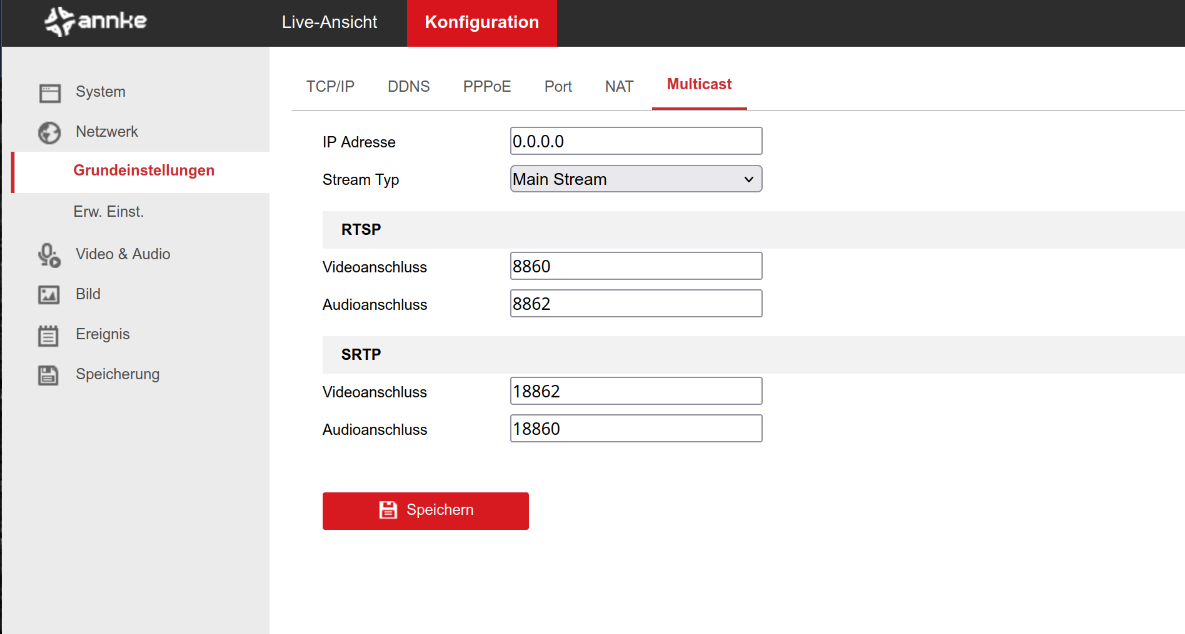Screen dimensions: 1185x634
Task: Open the DDNS tab
Action: tap(408, 87)
